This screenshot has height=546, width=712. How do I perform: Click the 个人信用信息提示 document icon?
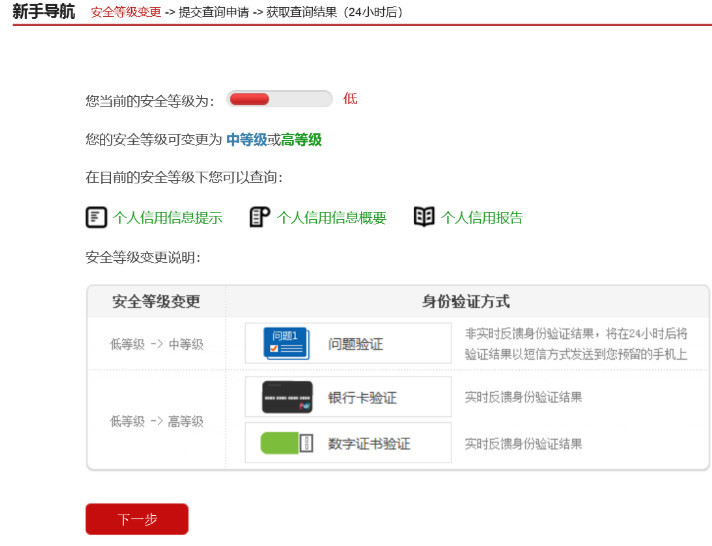click(96, 217)
